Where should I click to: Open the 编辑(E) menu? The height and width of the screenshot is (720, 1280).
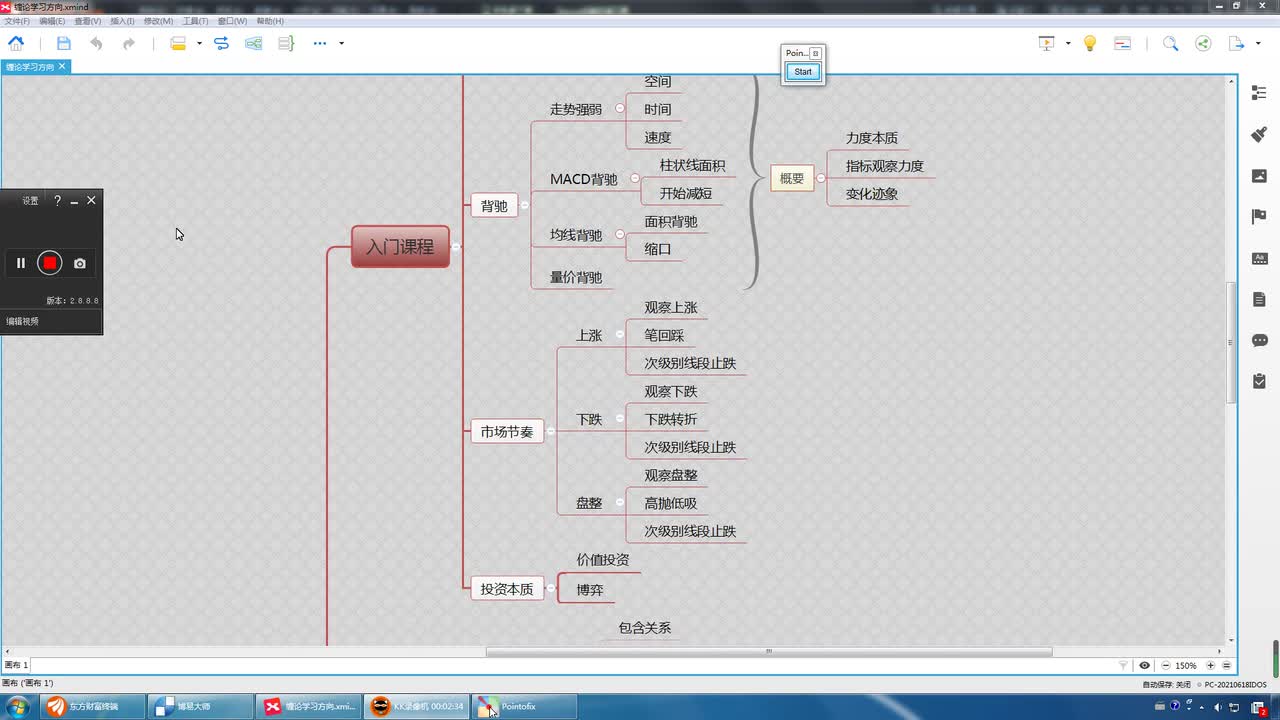pyautogui.click(x=52, y=21)
